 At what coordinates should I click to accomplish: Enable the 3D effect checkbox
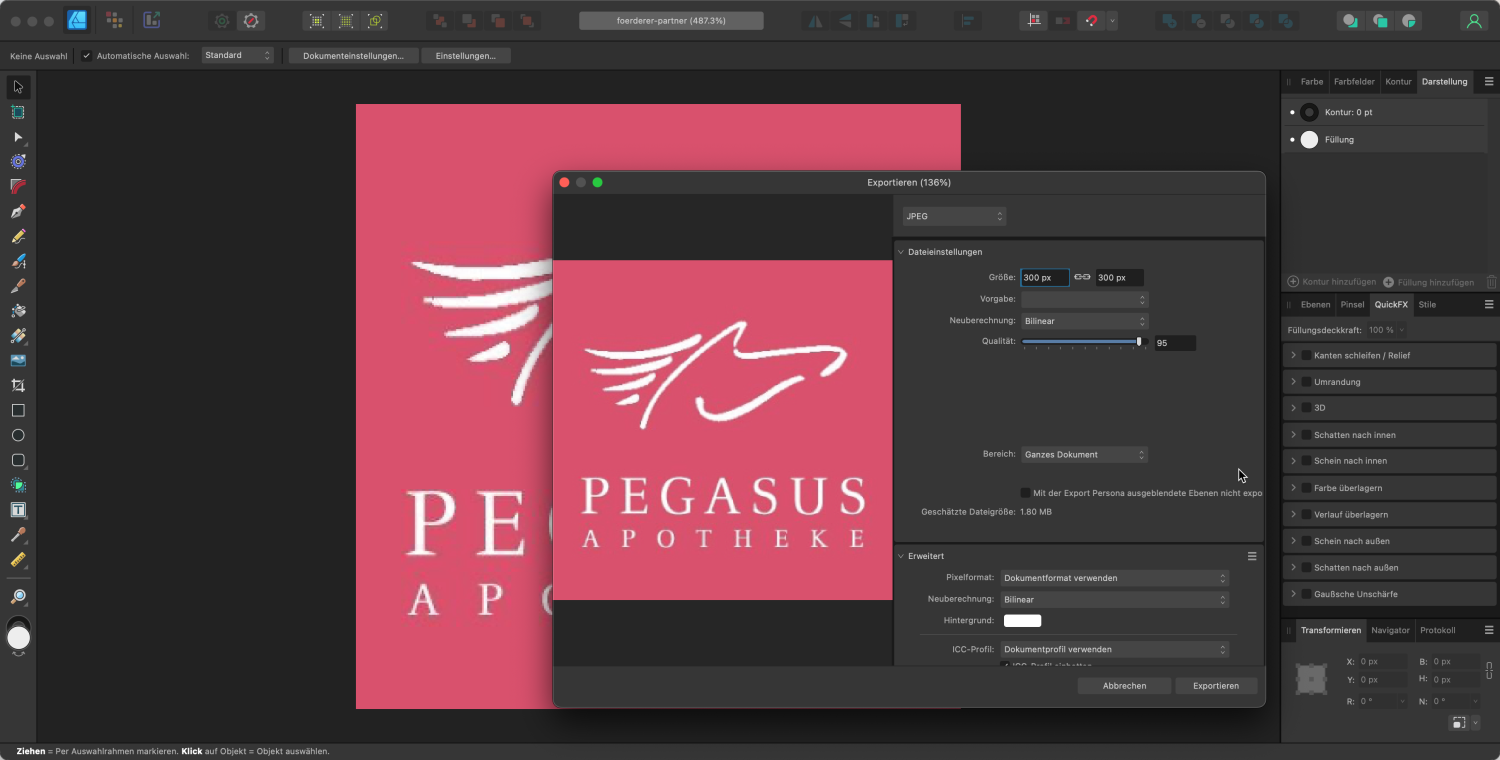click(x=1306, y=408)
